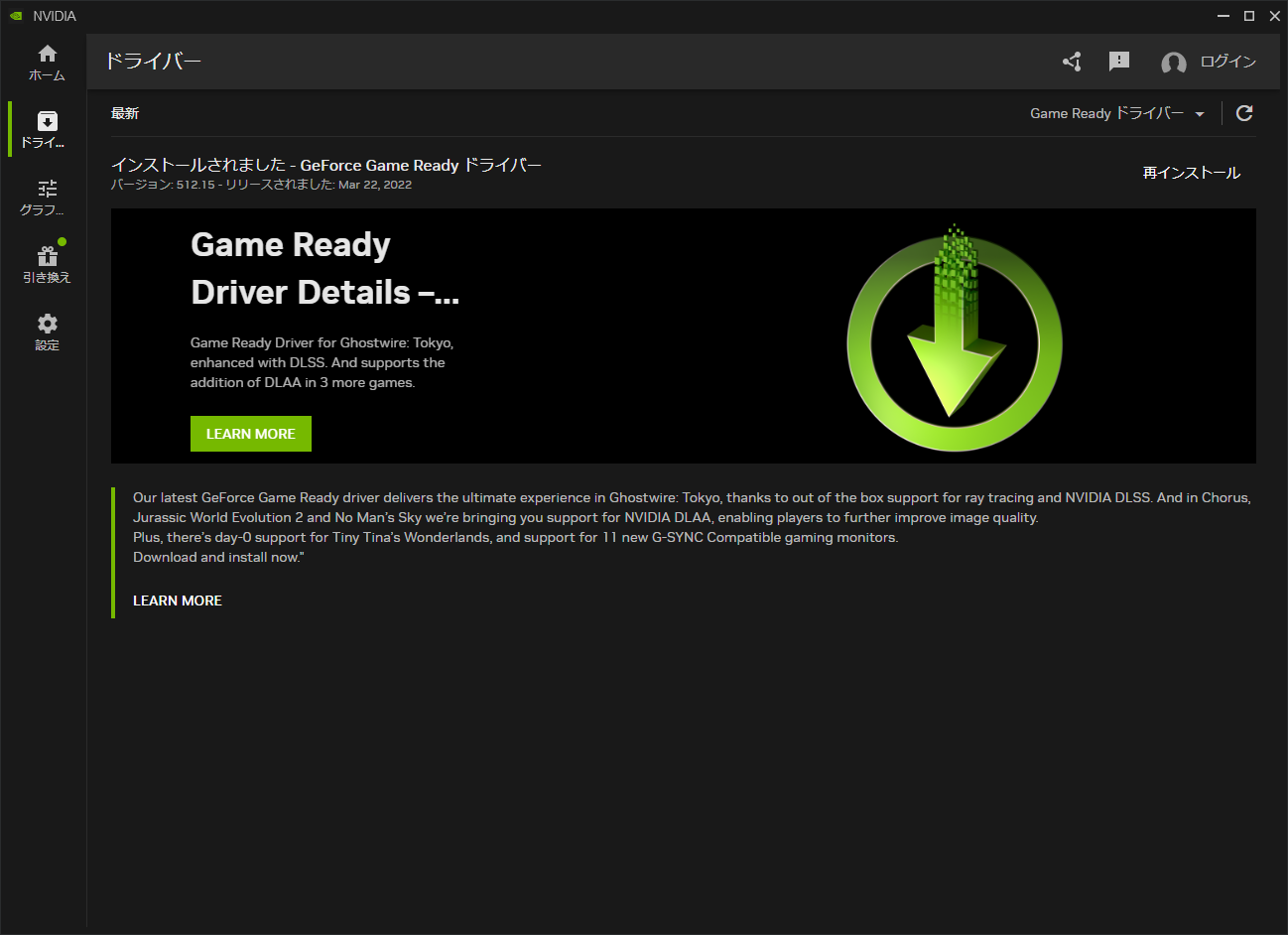Image resolution: width=1288 pixels, height=935 pixels.
Task: Click LEARN MORE link below release notes
Action: [x=178, y=601]
